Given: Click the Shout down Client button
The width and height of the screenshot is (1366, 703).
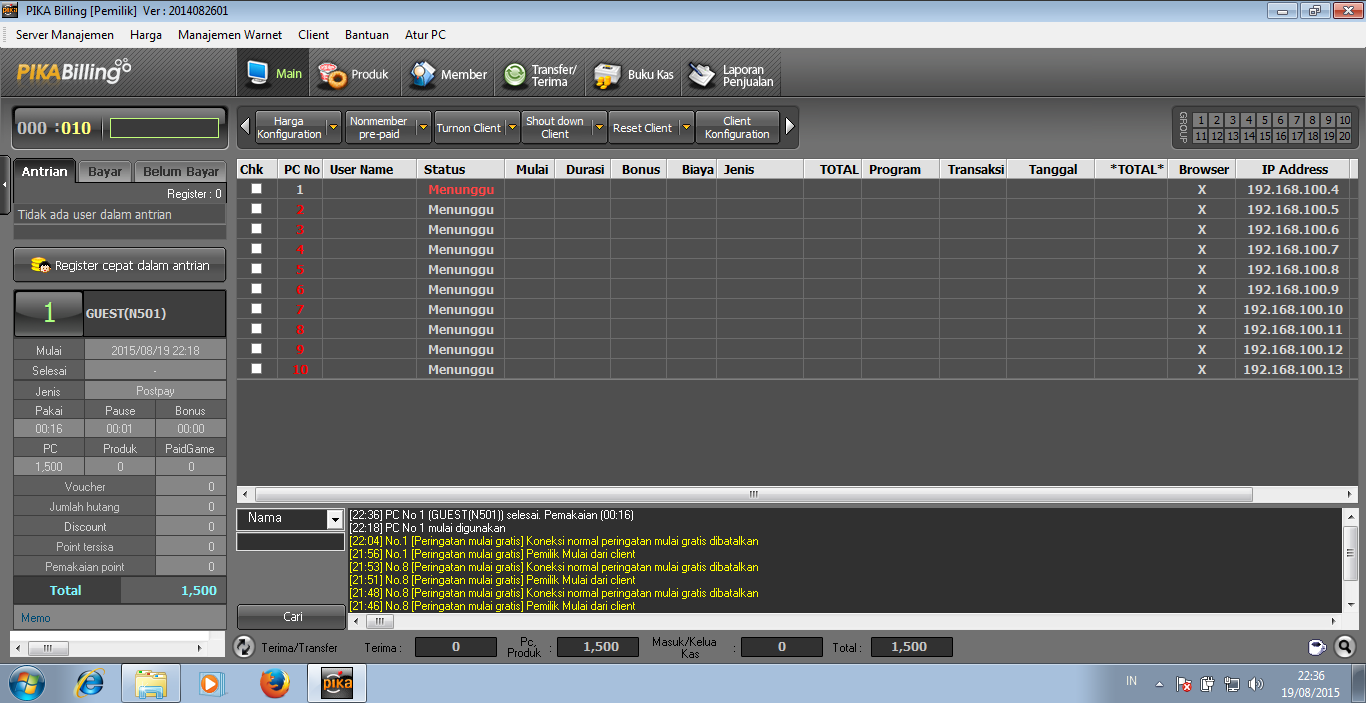Looking at the screenshot, I should pyautogui.click(x=555, y=127).
